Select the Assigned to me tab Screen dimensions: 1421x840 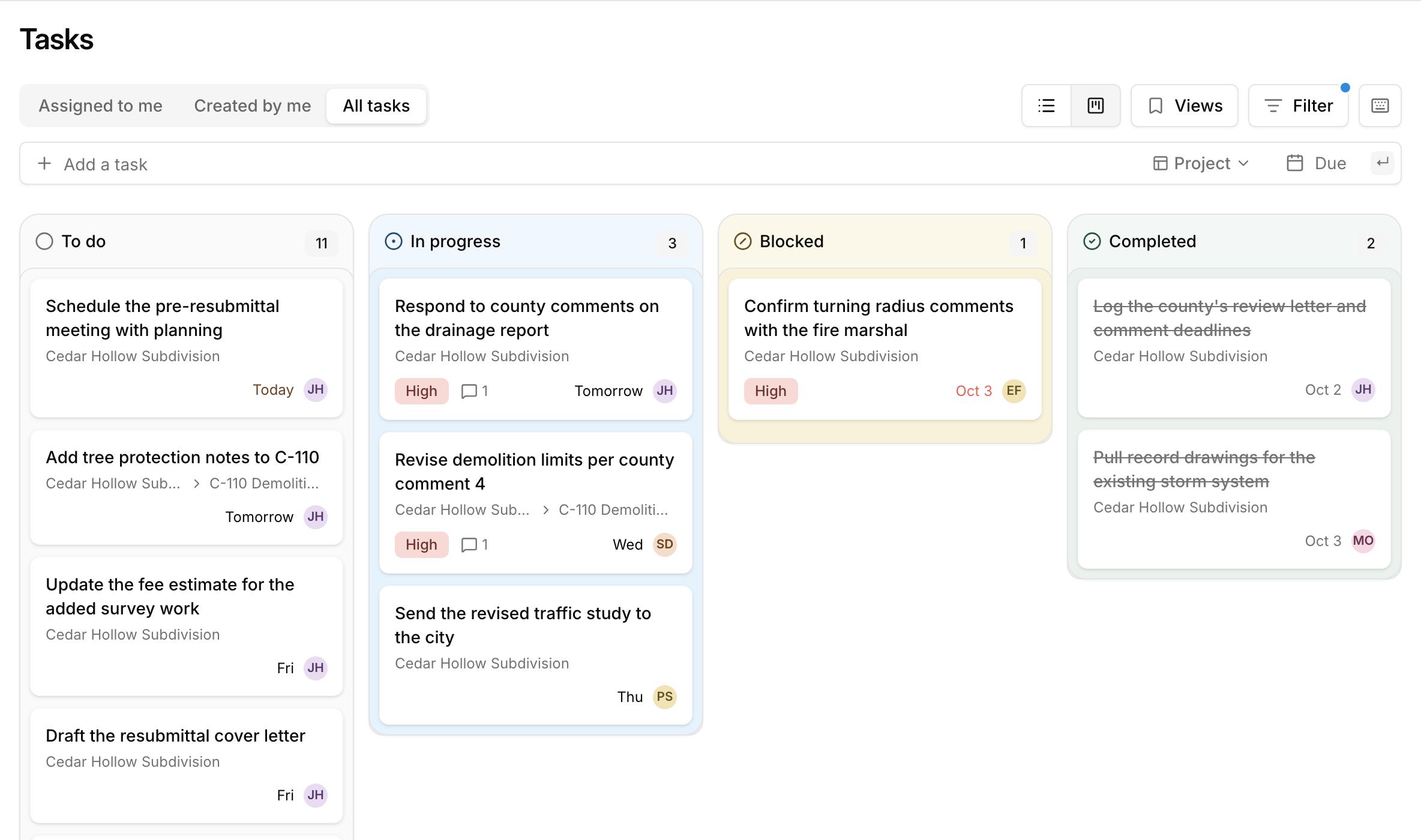click(x=101, y=106)
